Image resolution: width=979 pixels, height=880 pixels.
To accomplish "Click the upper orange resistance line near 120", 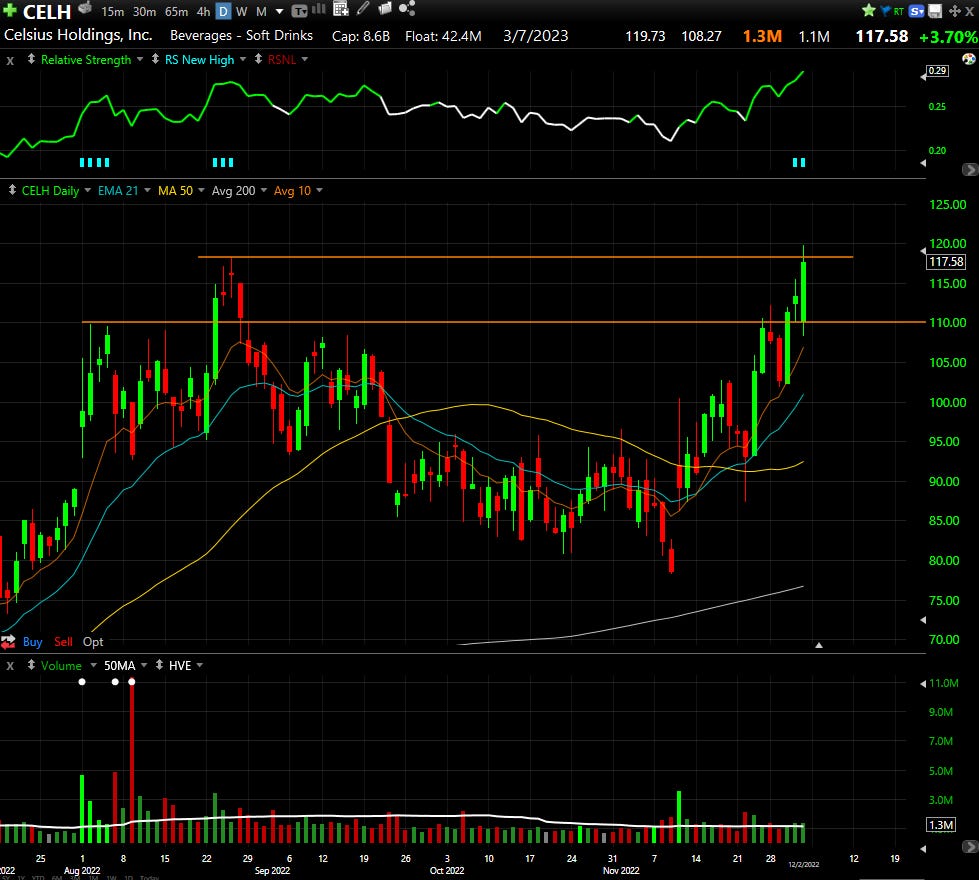I will tap(525, 257).
